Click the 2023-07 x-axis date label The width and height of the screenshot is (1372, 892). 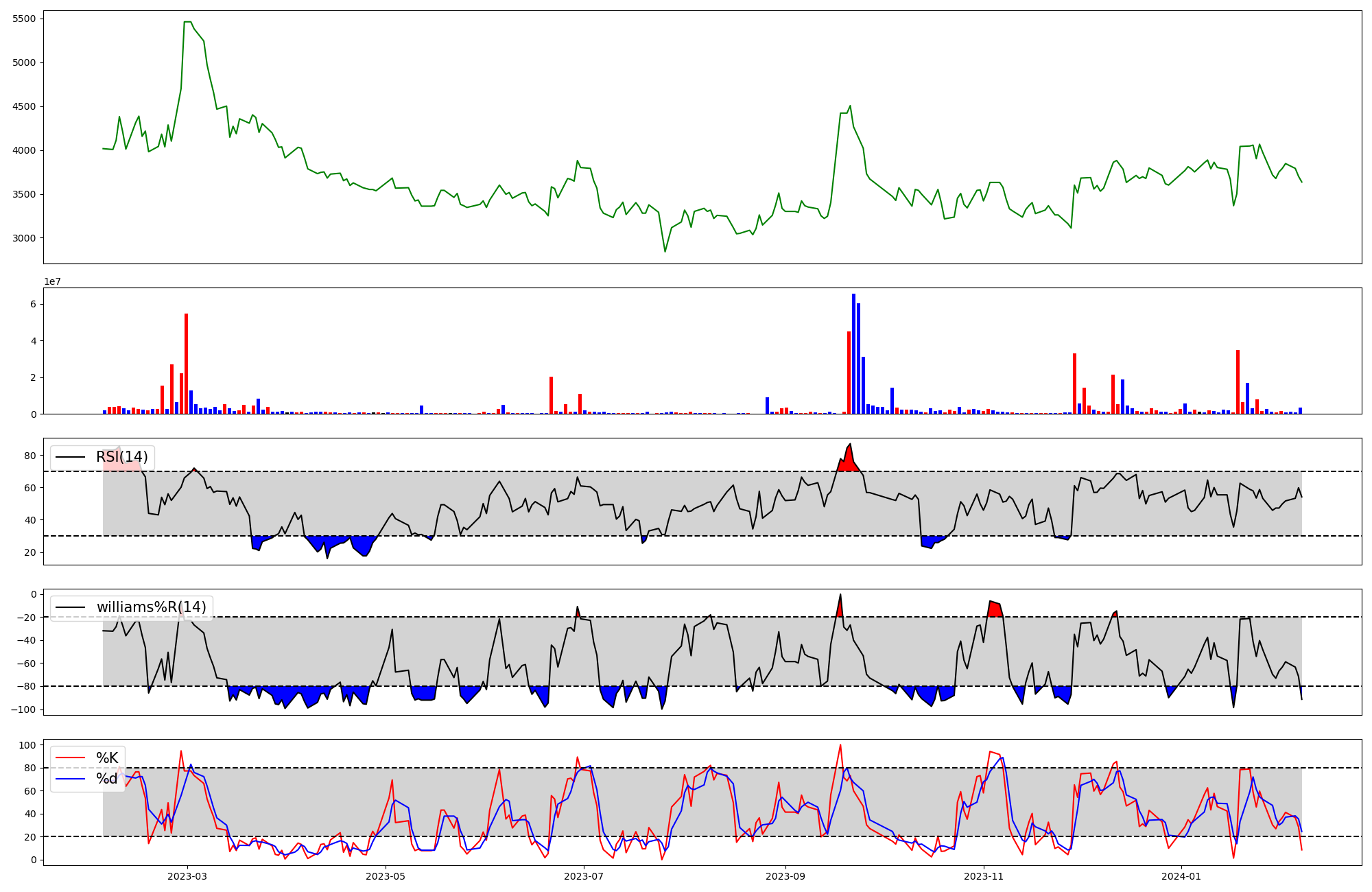click(x=584, y=876)
